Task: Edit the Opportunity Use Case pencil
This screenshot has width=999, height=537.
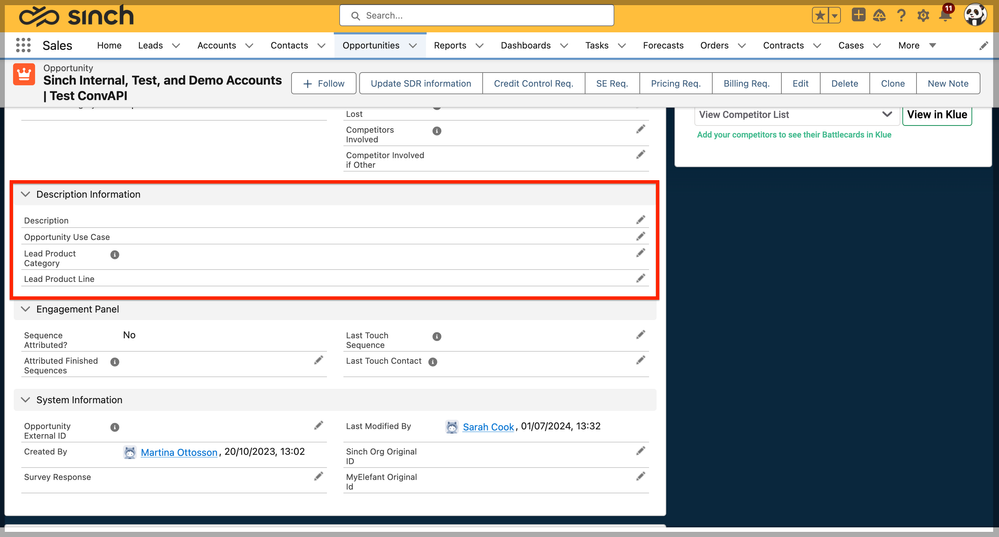Action: (x=640, y=236)
